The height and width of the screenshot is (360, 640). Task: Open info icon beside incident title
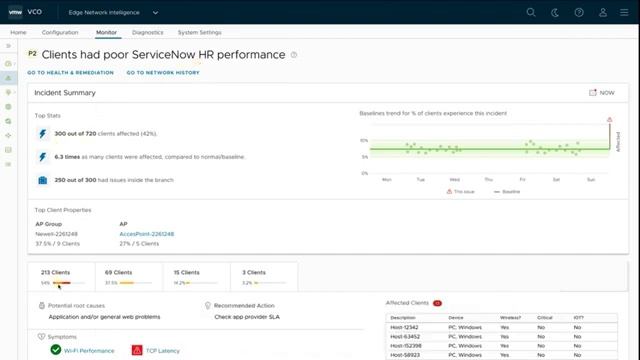coord(294,55)
